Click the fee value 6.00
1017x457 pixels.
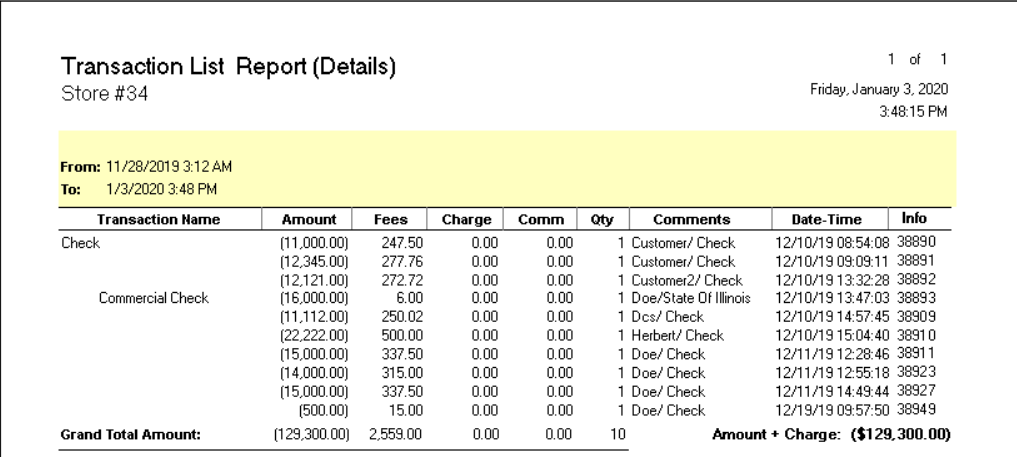pyautogui.click(x=409, y=298)
